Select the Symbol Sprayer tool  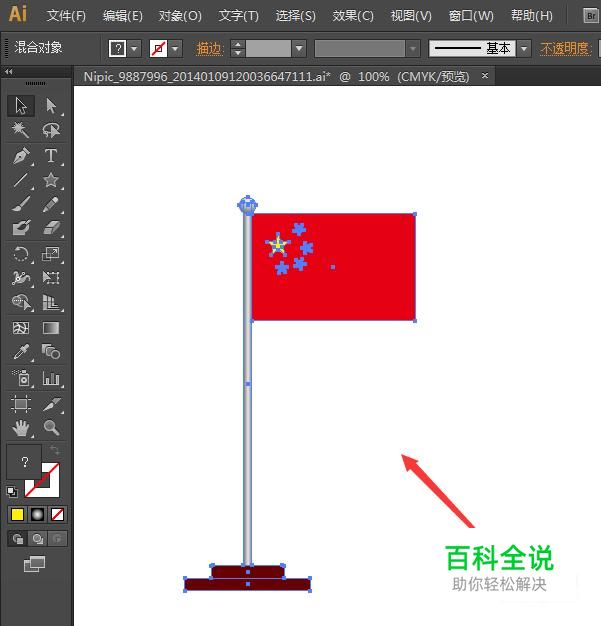tap(21, 378)
